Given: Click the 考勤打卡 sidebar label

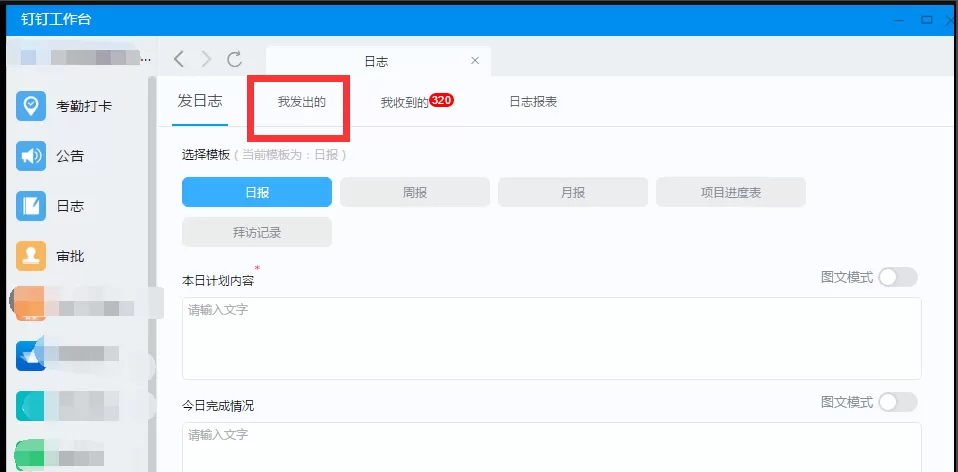Looking at the screenshot, I should [x=84, y=106].
